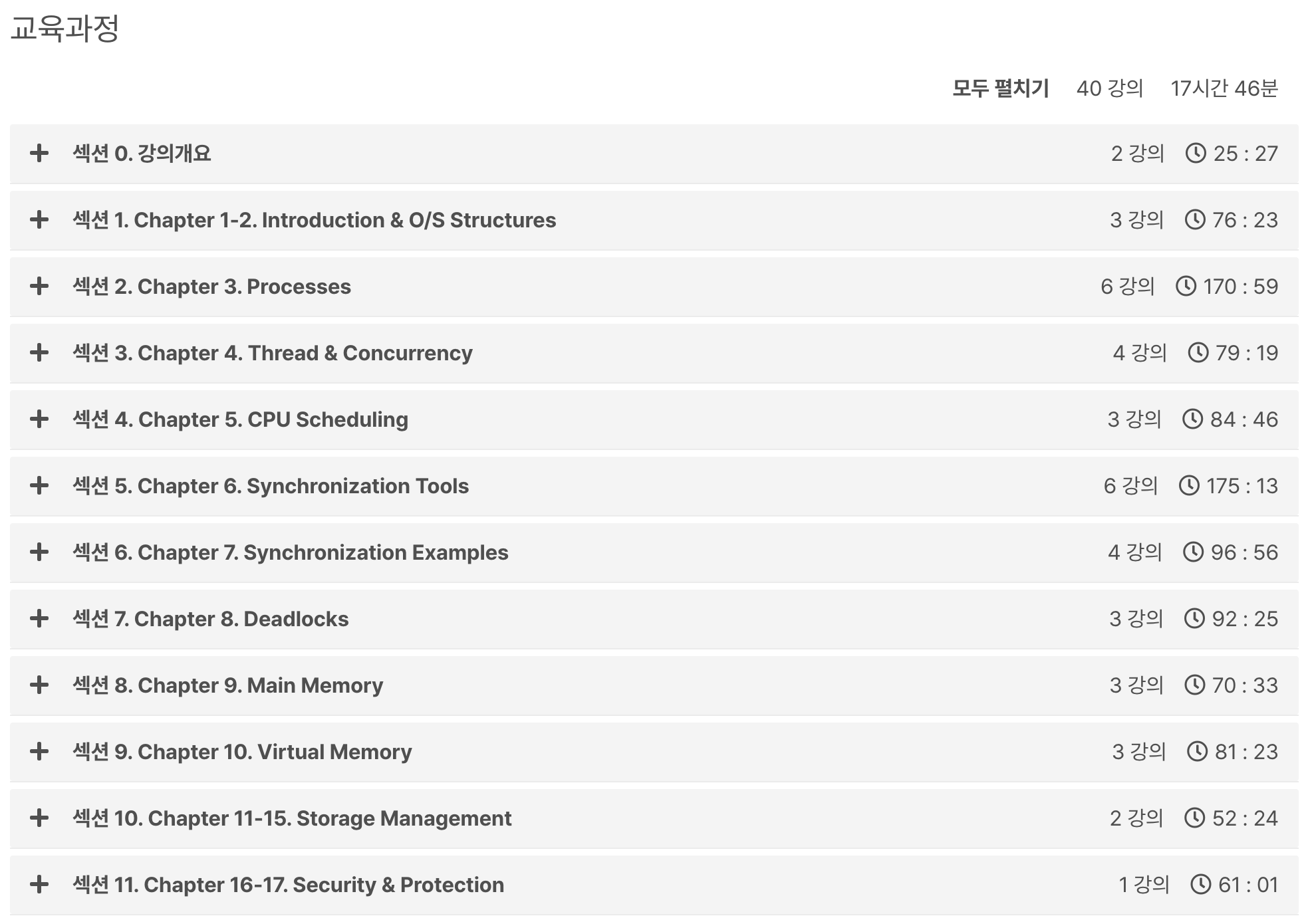Click plus icon beside 섹션 0. 강의개요

click(39, 154)
